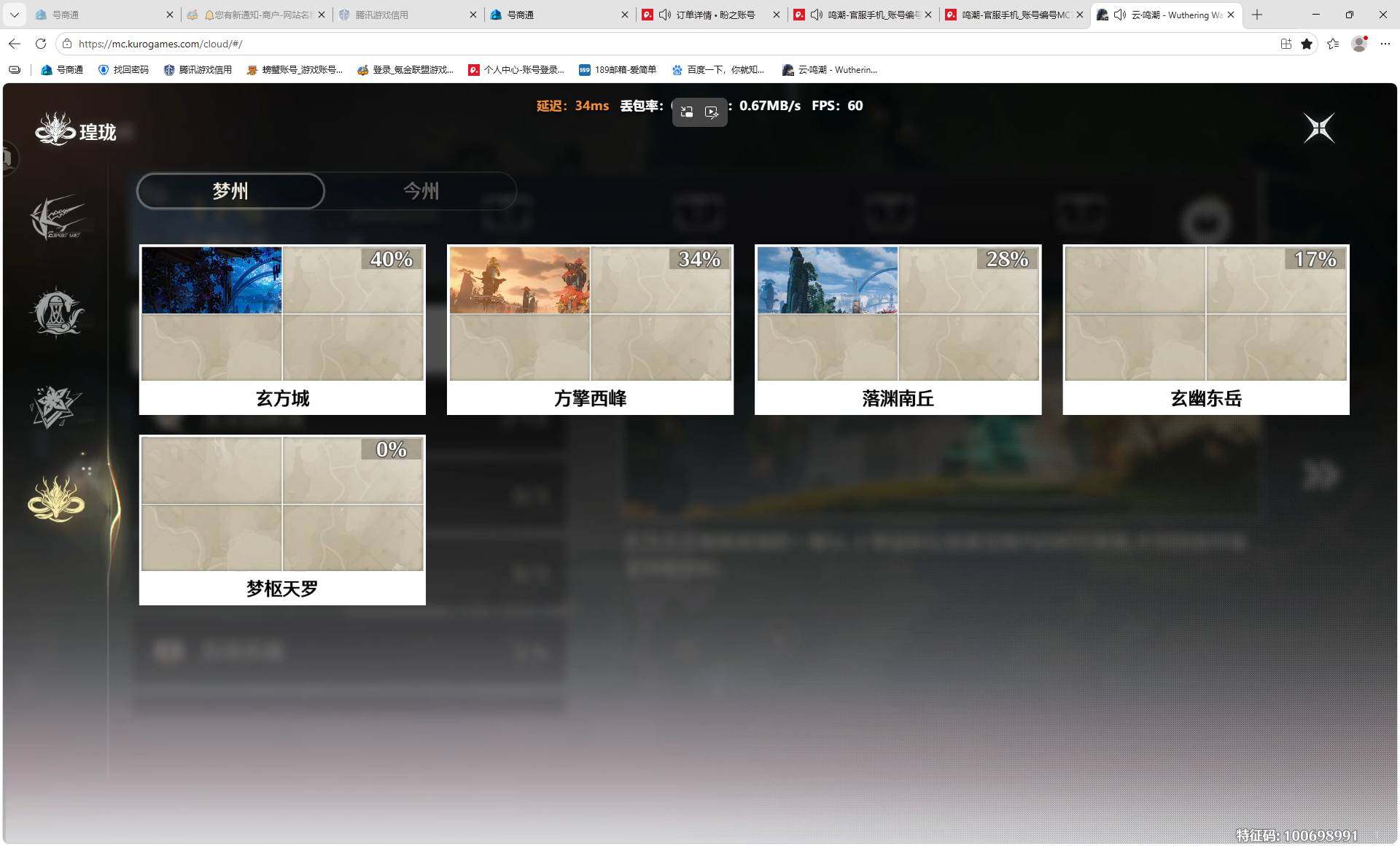Open the 个人中心-账号登录 bookmark
The height and width of the screenshot is (846, 1400).
(516, 70)
